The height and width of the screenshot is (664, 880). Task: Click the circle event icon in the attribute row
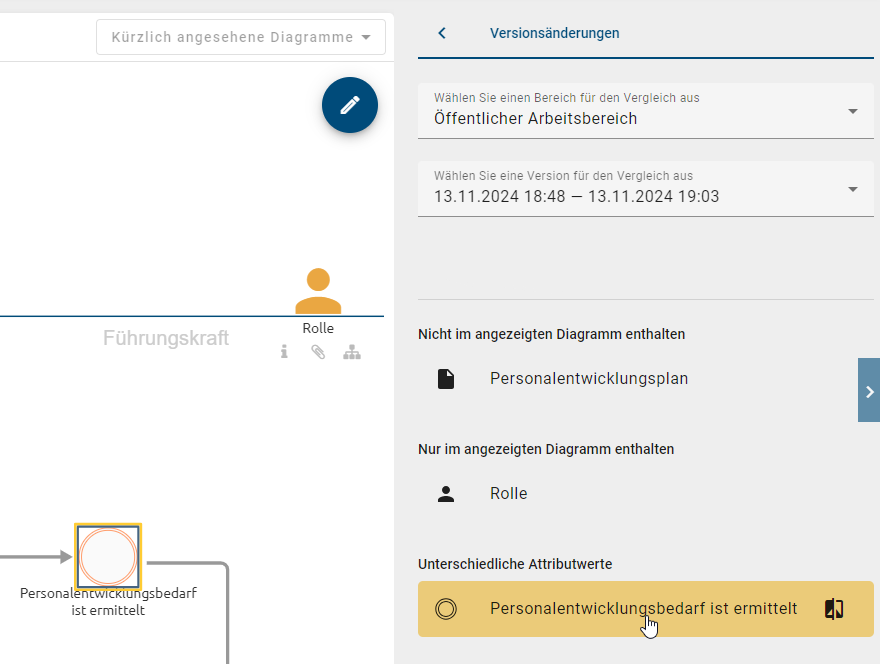pos(446,608)
